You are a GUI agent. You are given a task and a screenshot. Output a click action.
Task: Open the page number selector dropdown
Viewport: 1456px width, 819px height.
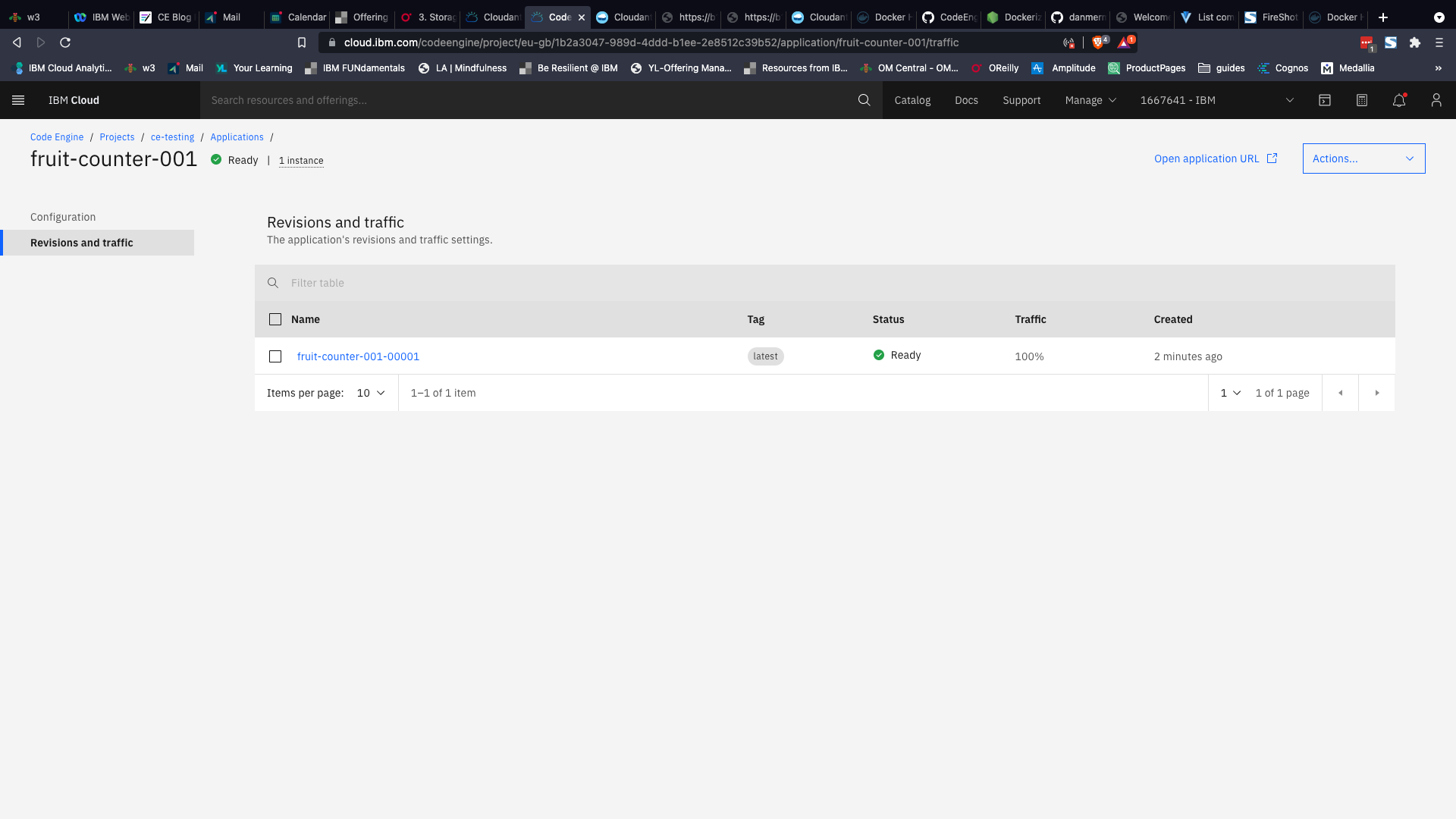coord(1230,393)
